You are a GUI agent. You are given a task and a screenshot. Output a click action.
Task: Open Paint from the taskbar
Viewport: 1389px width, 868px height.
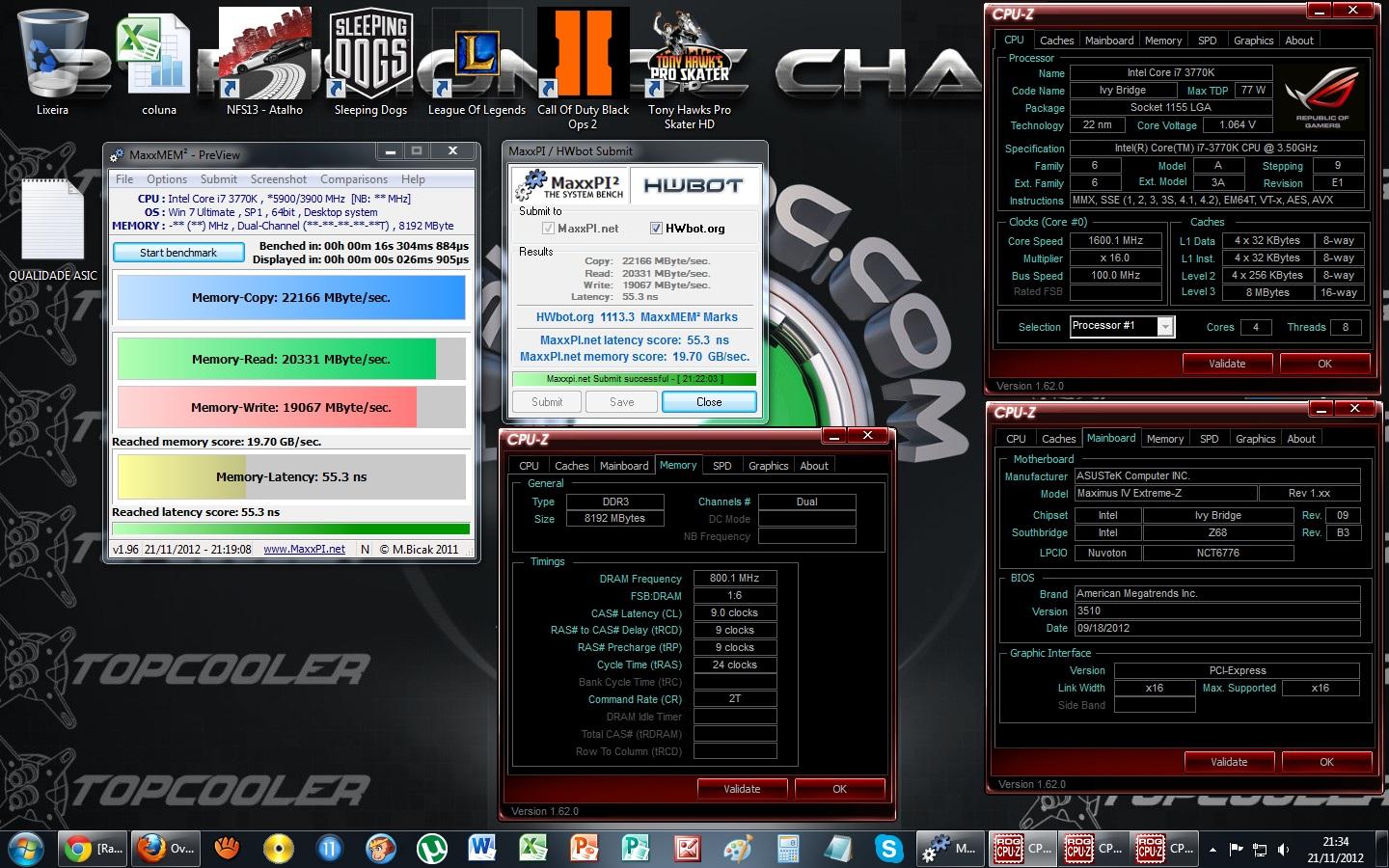[x=737, y=849]
